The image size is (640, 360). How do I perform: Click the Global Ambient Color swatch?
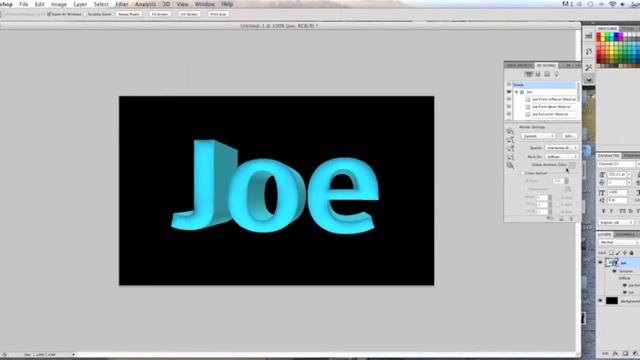[x=572, y=165]
